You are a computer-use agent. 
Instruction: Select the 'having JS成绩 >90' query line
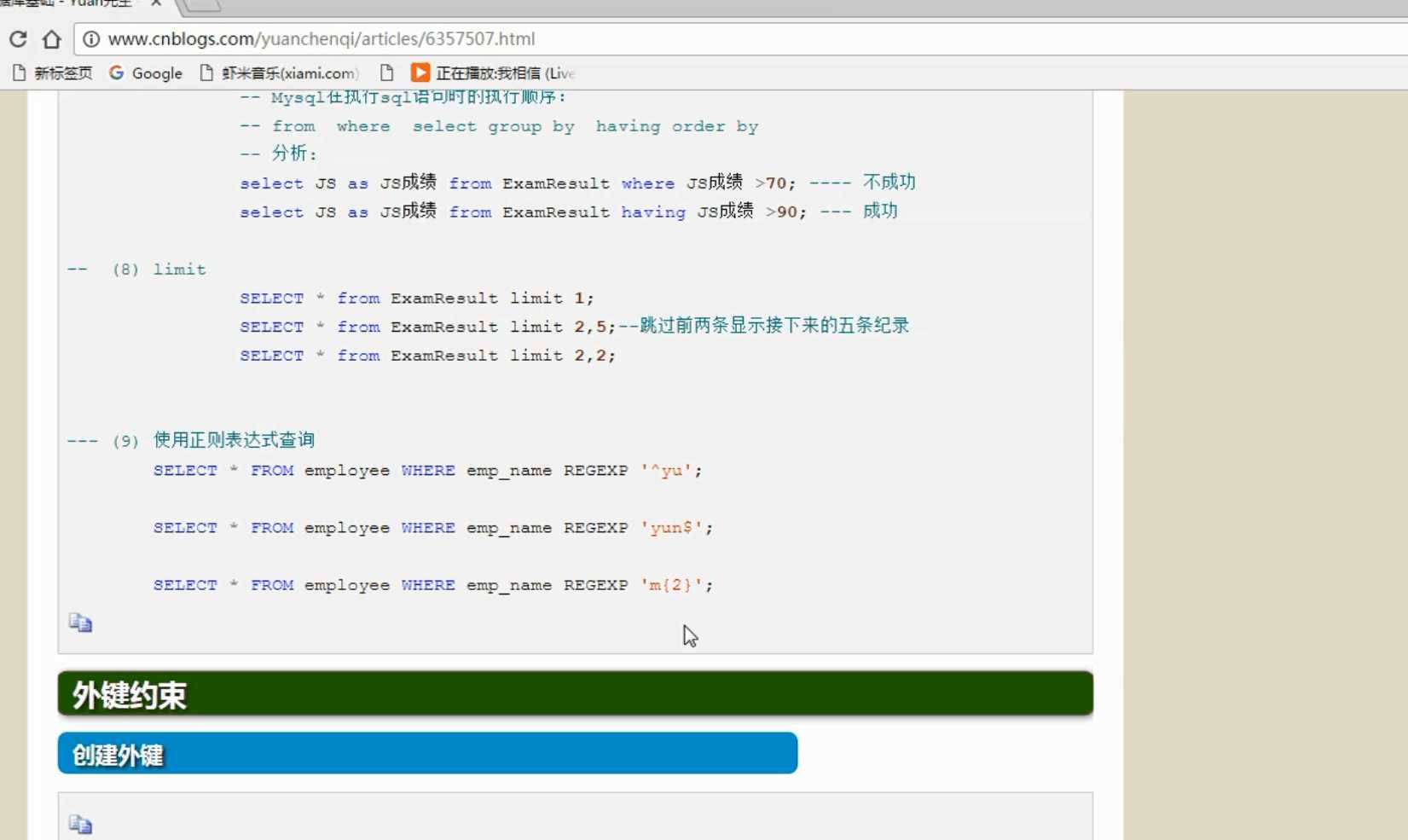pyautogui.click(x=568, y=211)
